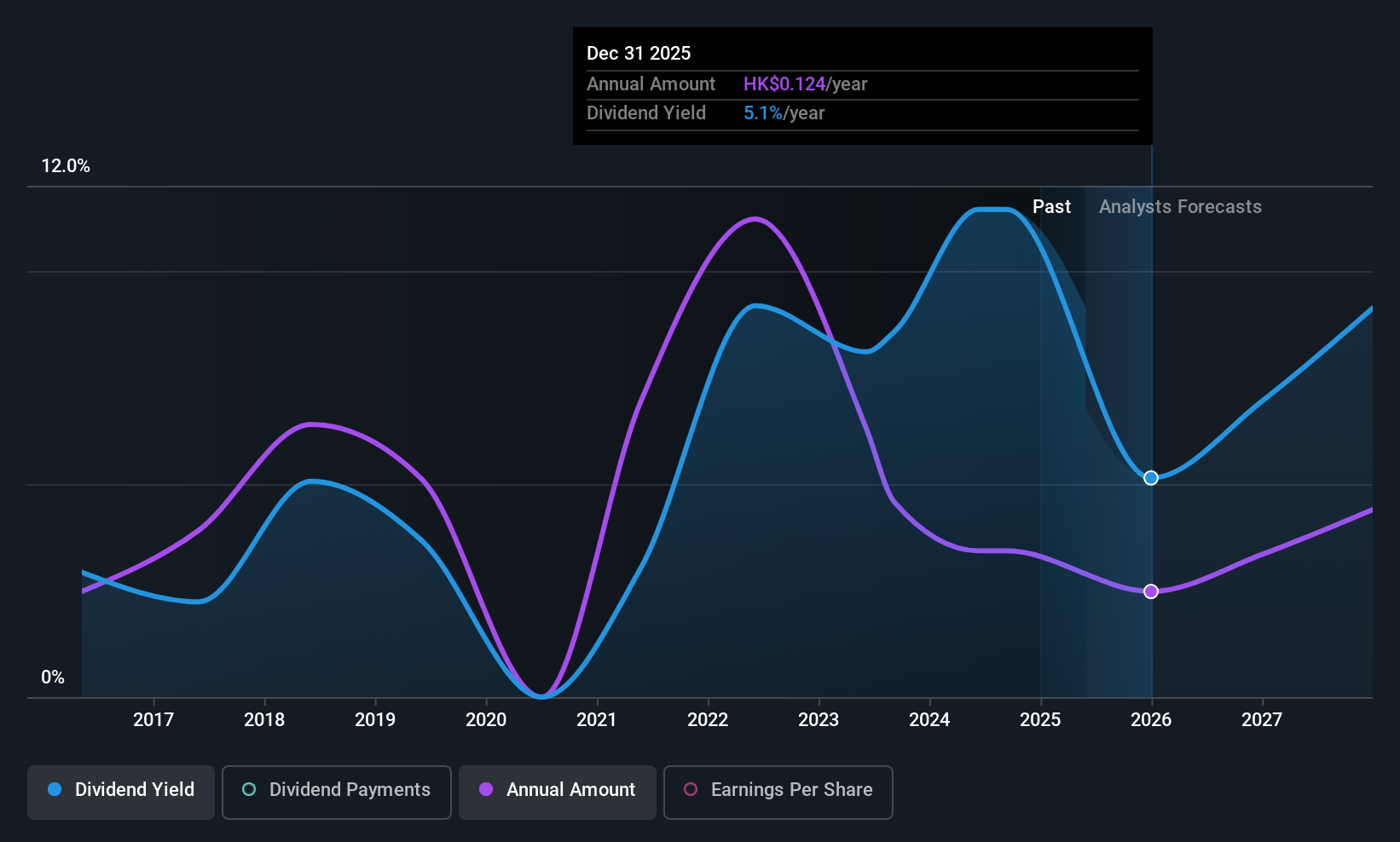The width and height of the screenshot is (1400, 842).
Task: Click the 2026 x-axis label
Action: tap(1151, 719)
